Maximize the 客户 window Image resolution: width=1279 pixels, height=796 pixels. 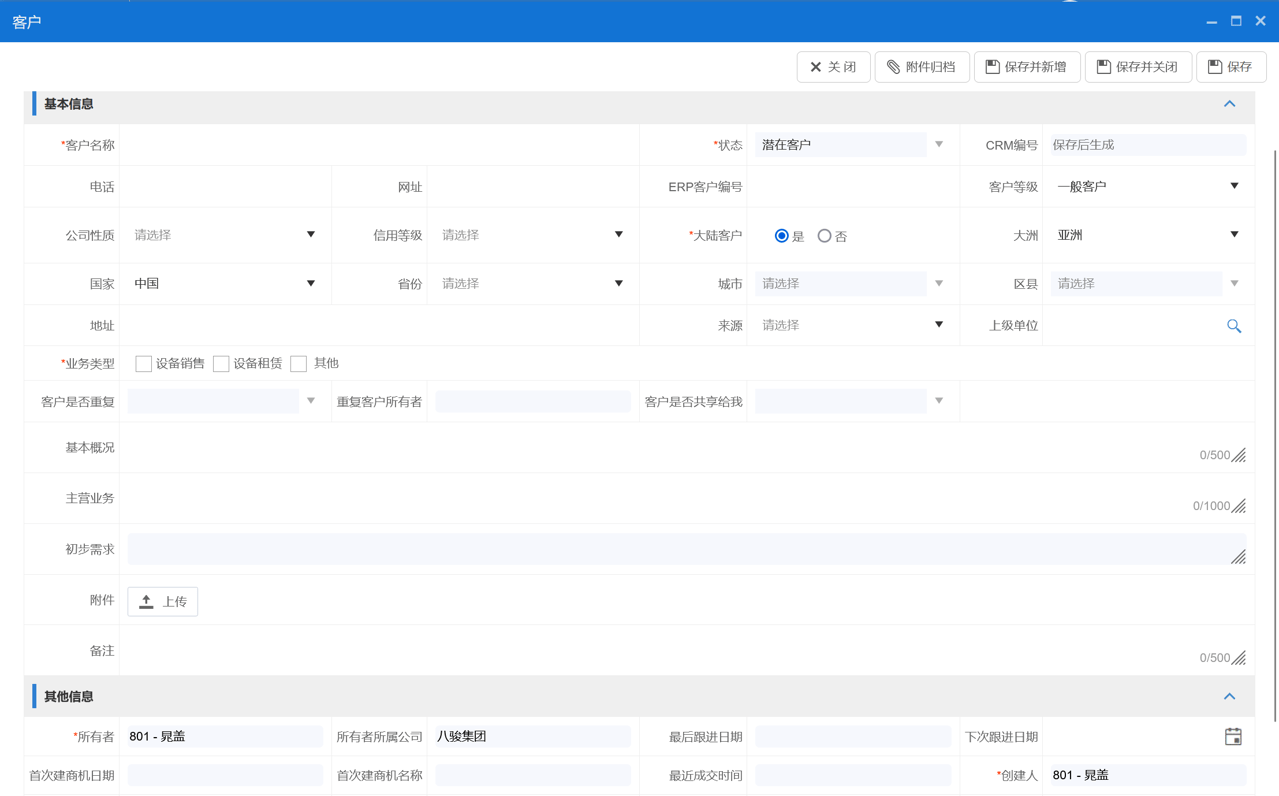coord(1236,21)
